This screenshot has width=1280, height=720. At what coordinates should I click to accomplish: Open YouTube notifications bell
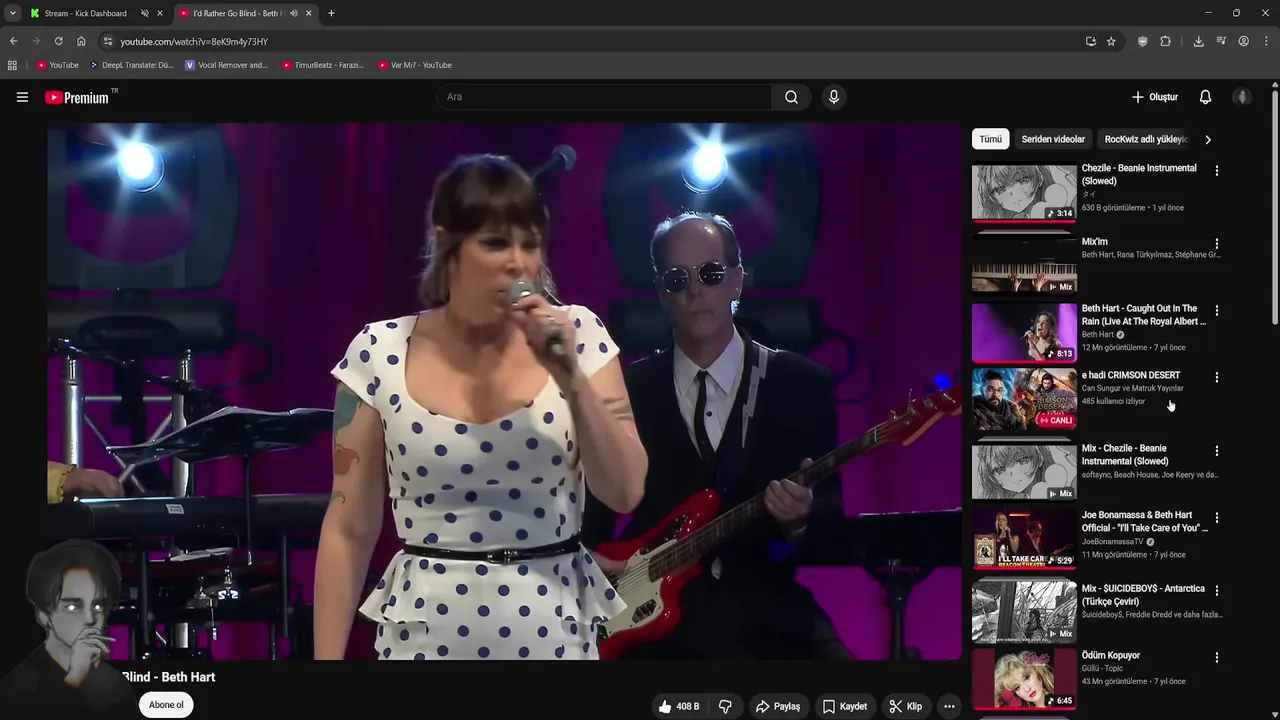[1205, 97]
